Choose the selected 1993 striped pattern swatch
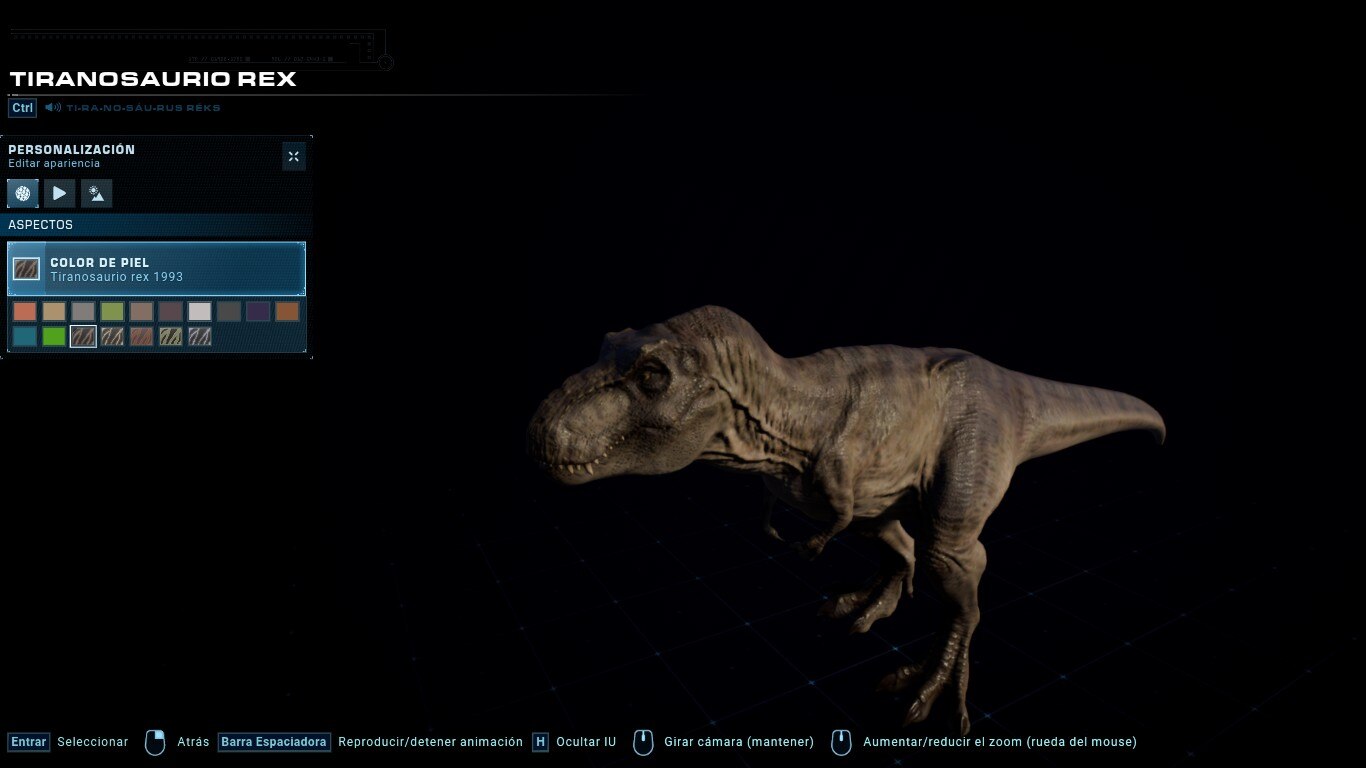1366x768 pixels. (83, 336)
